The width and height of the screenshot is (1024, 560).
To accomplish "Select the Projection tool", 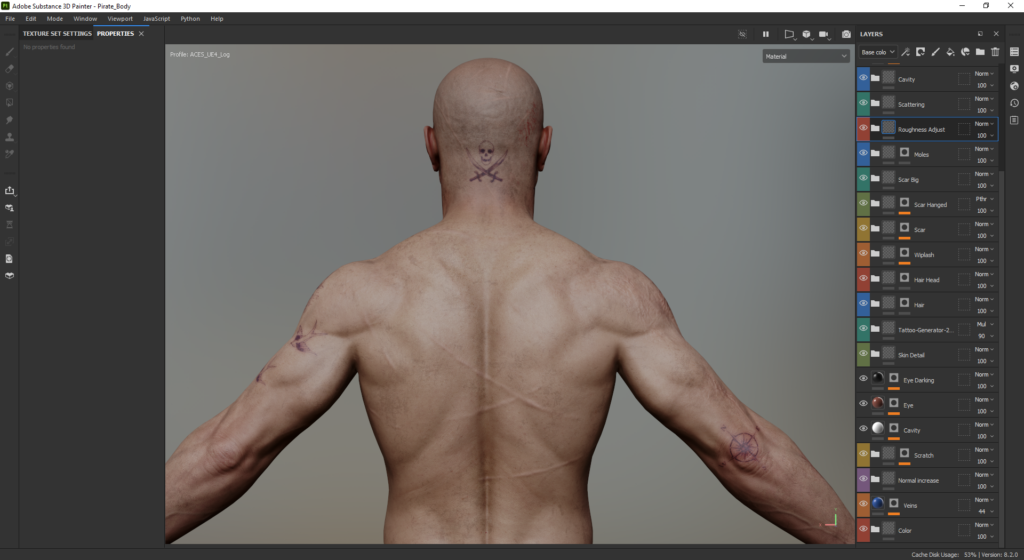I will (x=10, y=86).
